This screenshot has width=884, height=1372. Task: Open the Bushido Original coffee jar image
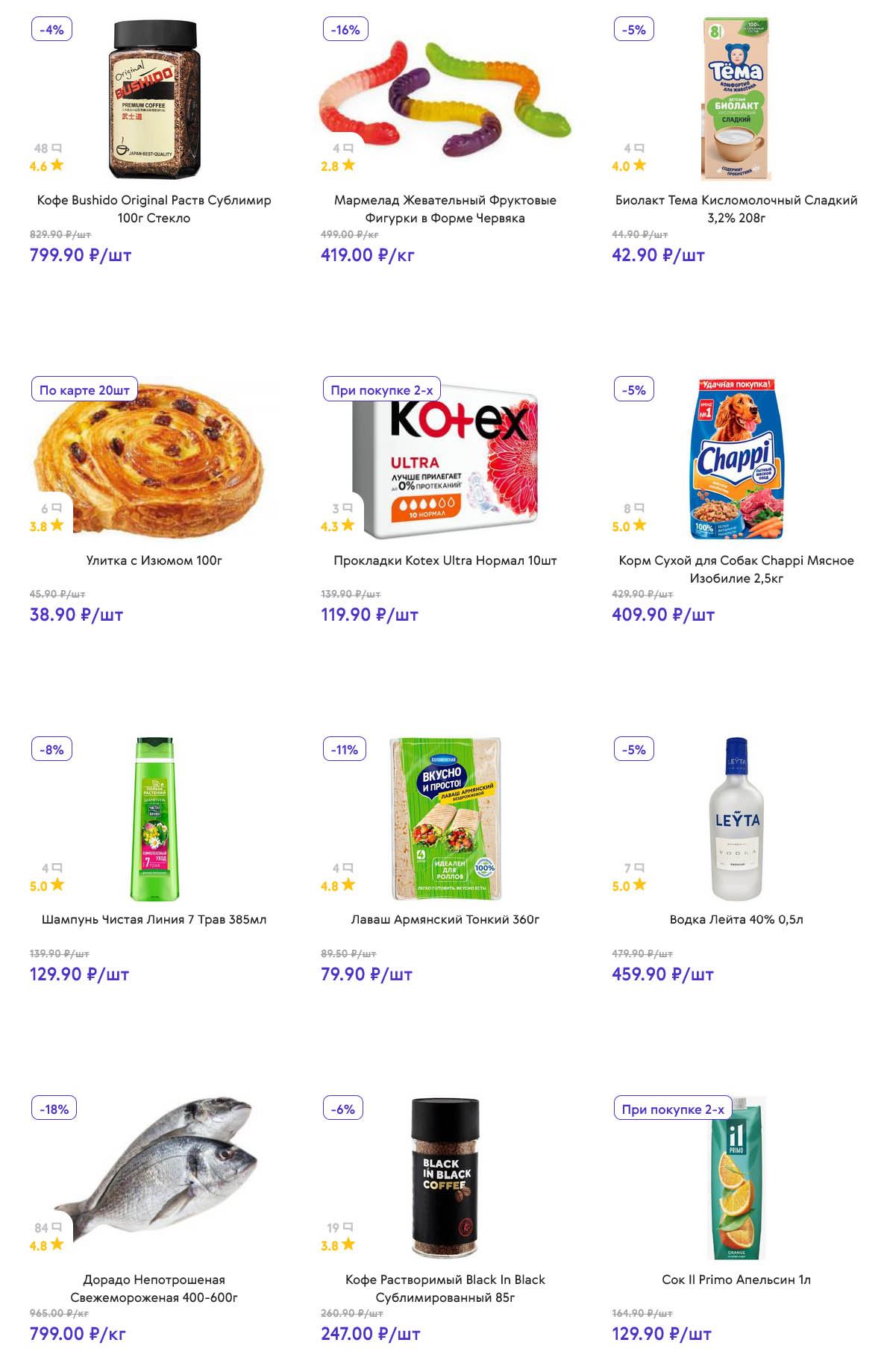coord(154,99)
